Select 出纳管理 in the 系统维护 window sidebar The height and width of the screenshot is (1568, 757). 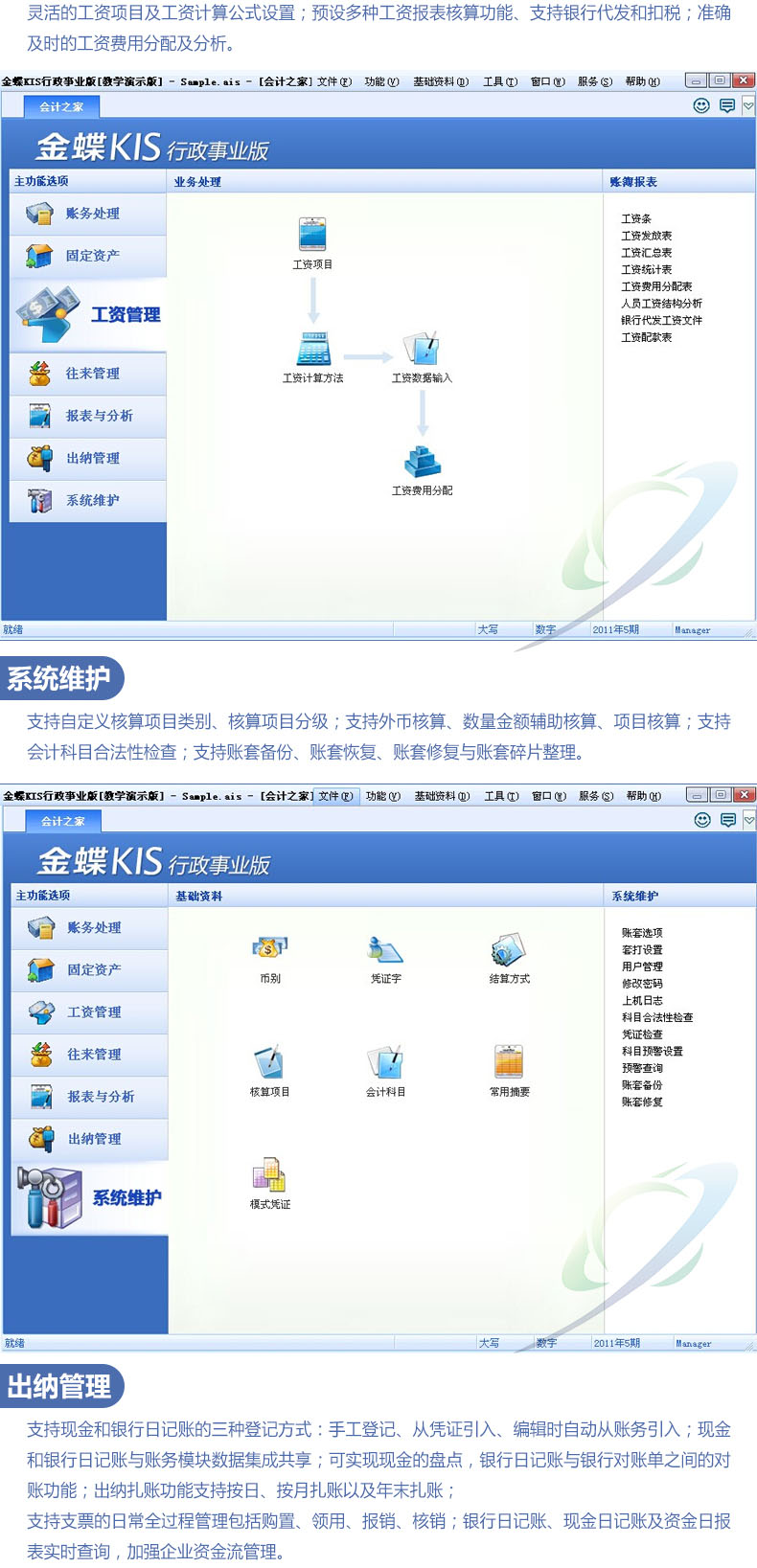pos(89,1139)
